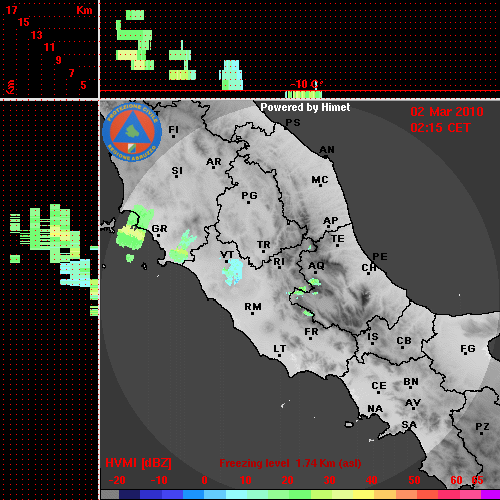The height and width of the screenshot is (500, 500).
Task: Click the TR city label
Action: tap(263, 245)
